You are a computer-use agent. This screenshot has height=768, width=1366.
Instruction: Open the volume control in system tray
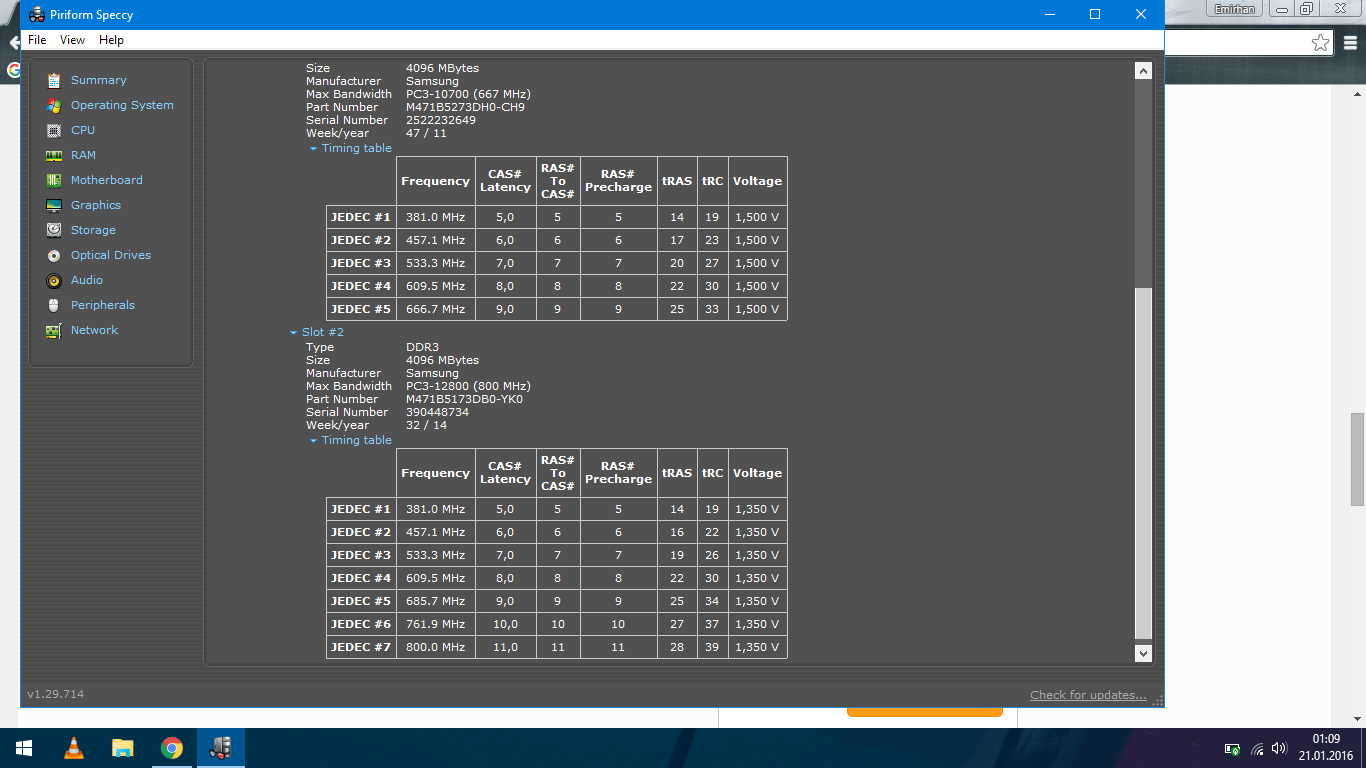point(1279,748)
